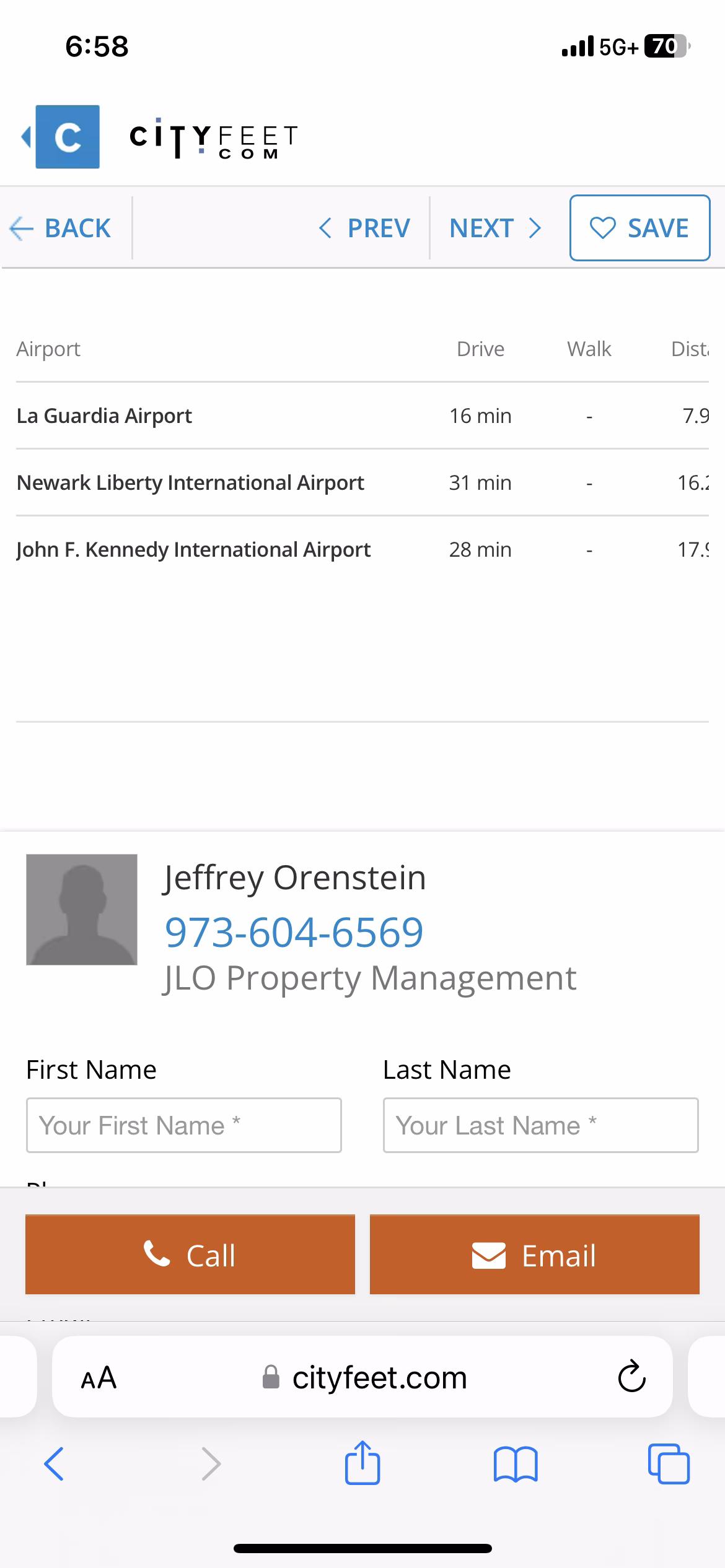Viewport: 725px width, 1568px height.
Task: Open the AA text size menu
Action: pyautogui.click(x=99, y=1377)
